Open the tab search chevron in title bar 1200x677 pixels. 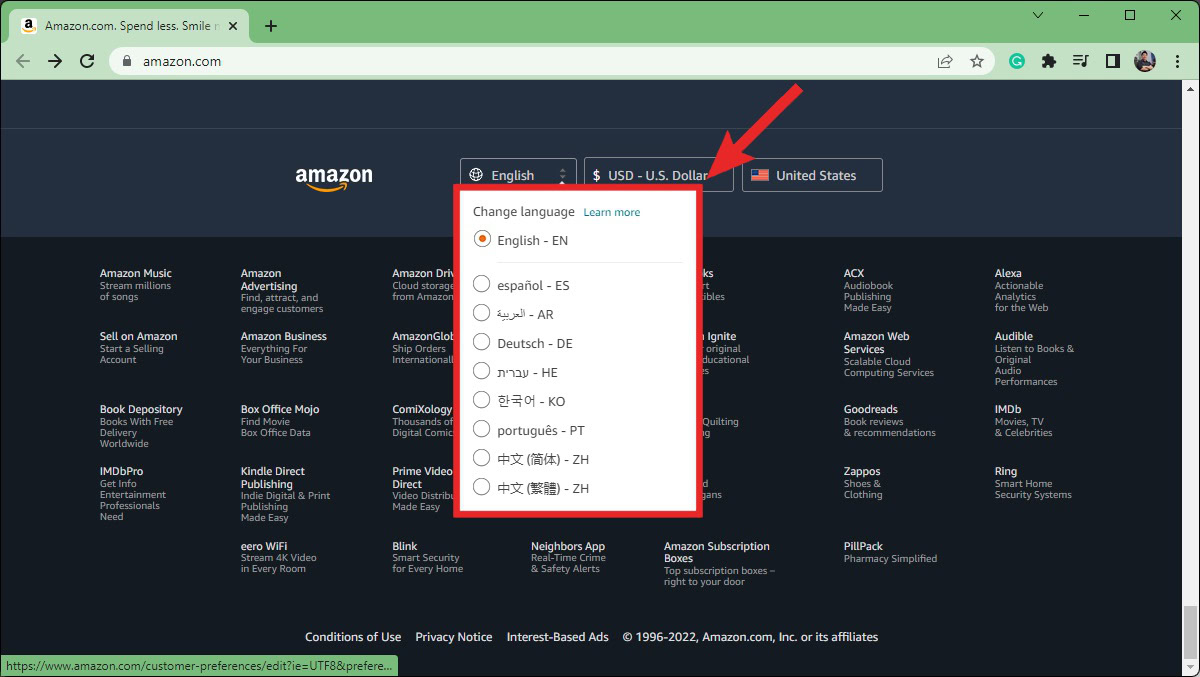tap(1038, 15)
